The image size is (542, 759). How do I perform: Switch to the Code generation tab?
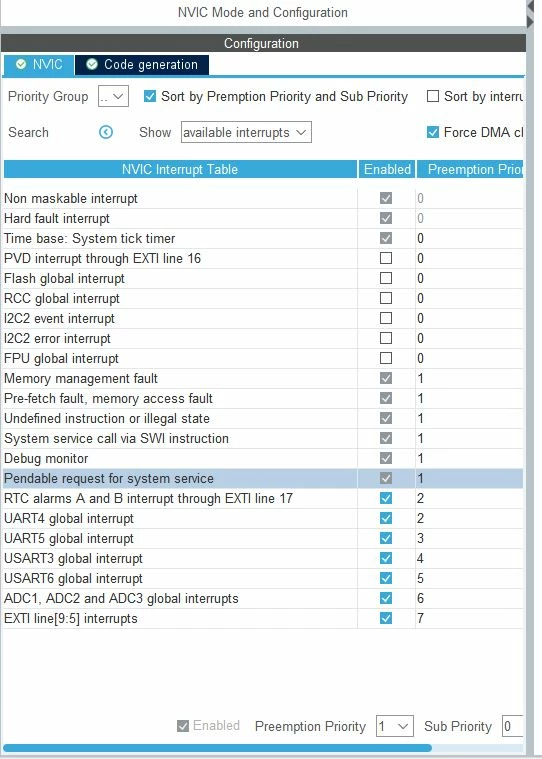coord(142,65)
